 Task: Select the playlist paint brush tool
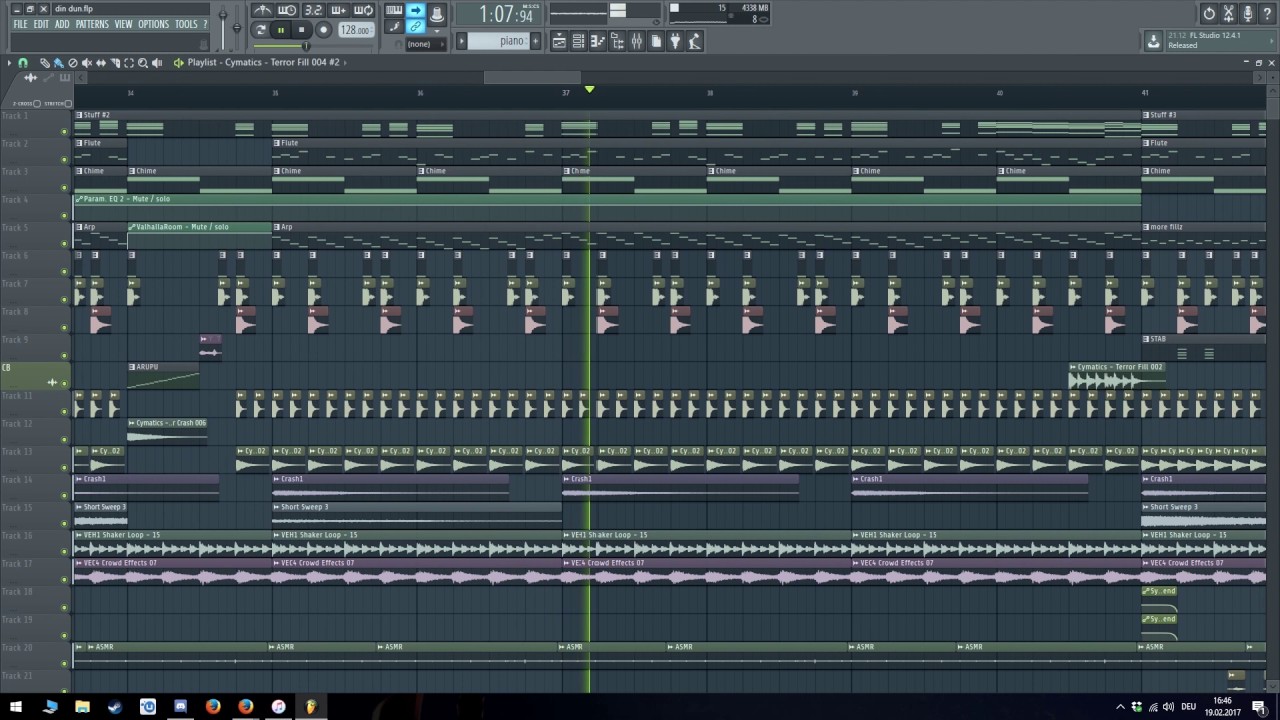pyautogui.click(x=58, y=63)
